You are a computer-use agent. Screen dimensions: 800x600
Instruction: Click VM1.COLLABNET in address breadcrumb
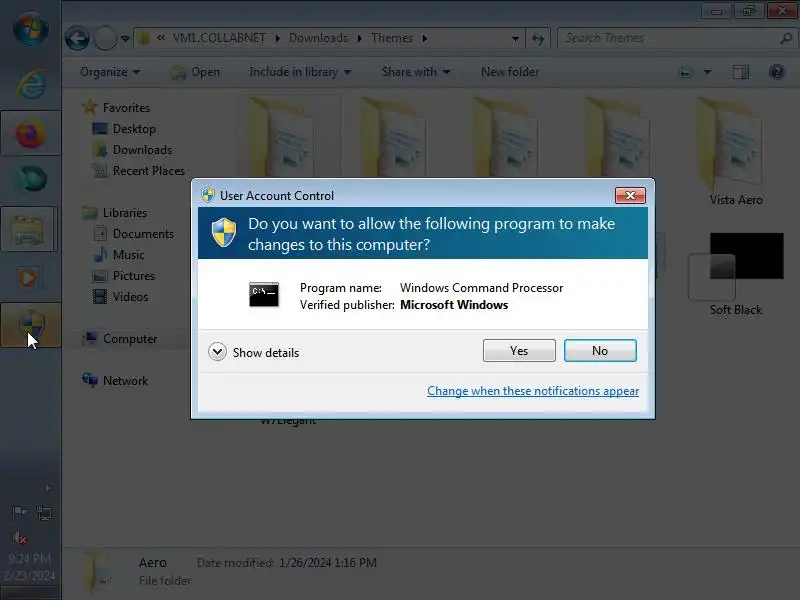(219, 38)
